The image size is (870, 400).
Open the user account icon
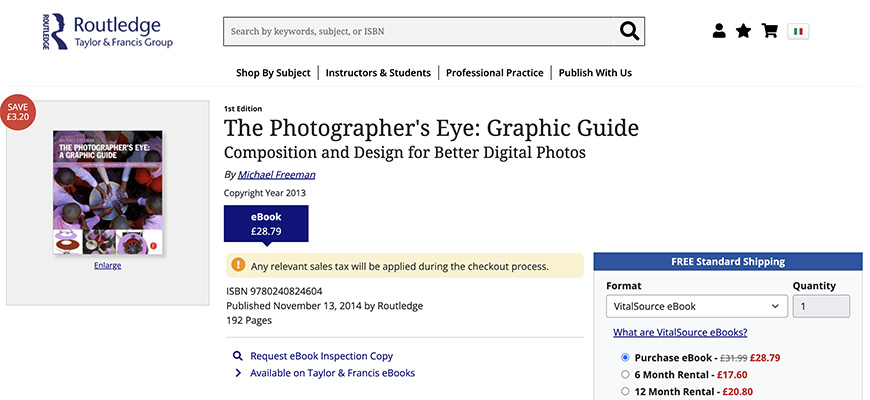pyautogui.click(x=719, y=31)
